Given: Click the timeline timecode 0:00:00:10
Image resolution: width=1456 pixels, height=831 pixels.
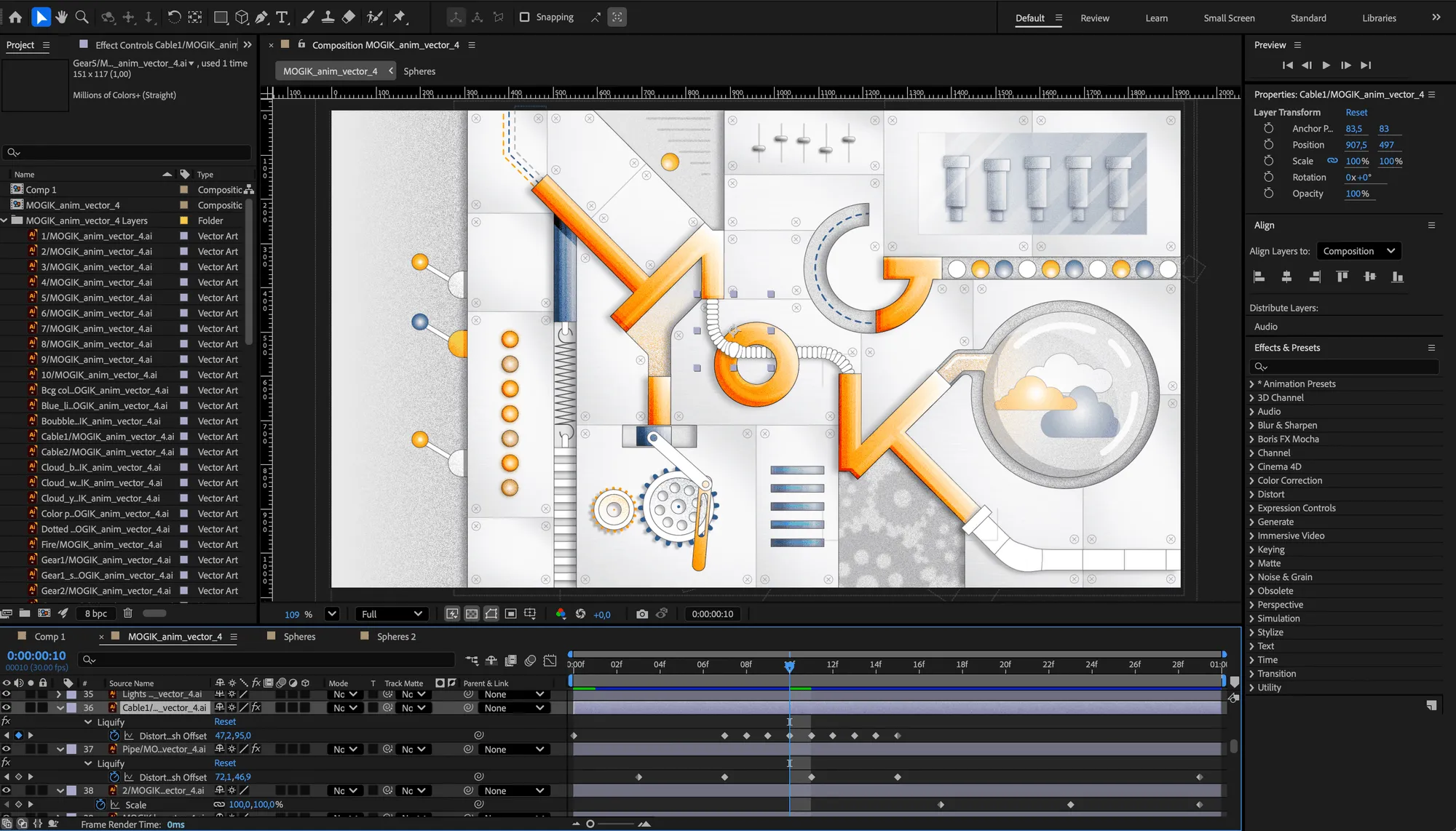Looking at the screenshot, I should click(36, 656).
